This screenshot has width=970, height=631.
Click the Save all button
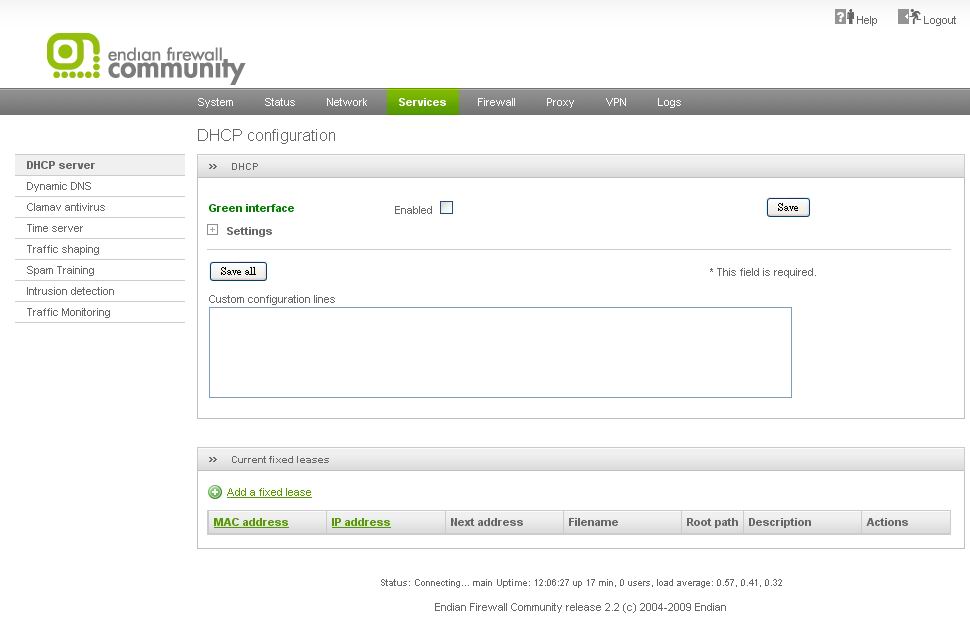coord(238,271)
